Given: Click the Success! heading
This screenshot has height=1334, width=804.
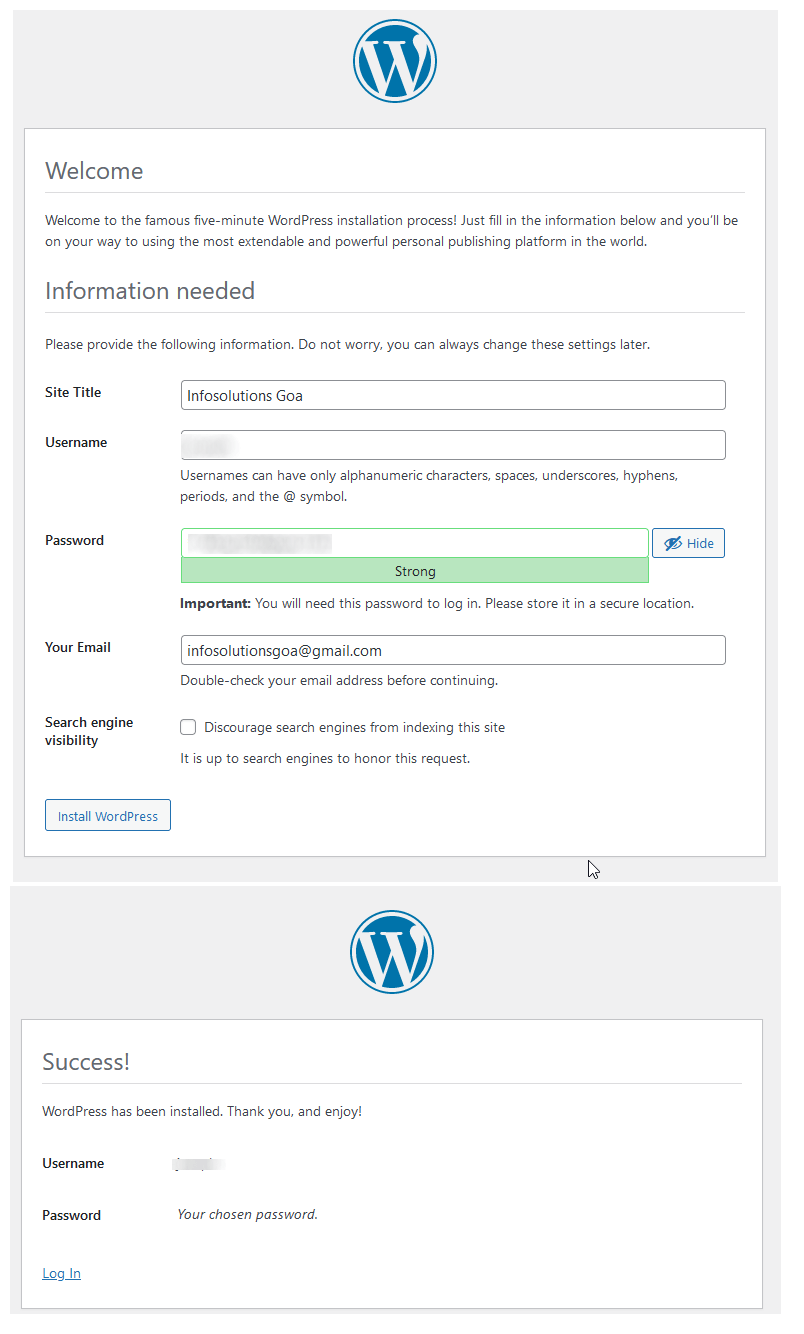Looking at the screenshot, I should click(x=86, y=1061).
